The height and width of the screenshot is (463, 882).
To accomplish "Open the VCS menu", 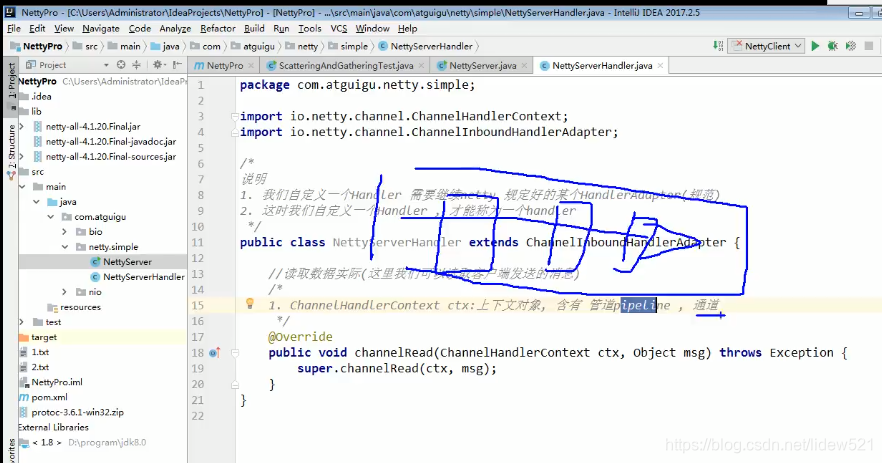I will [339, 29].
